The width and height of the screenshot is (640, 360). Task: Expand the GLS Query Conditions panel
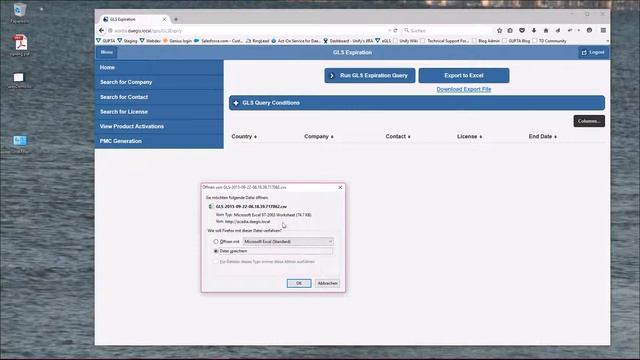(417, 103)
